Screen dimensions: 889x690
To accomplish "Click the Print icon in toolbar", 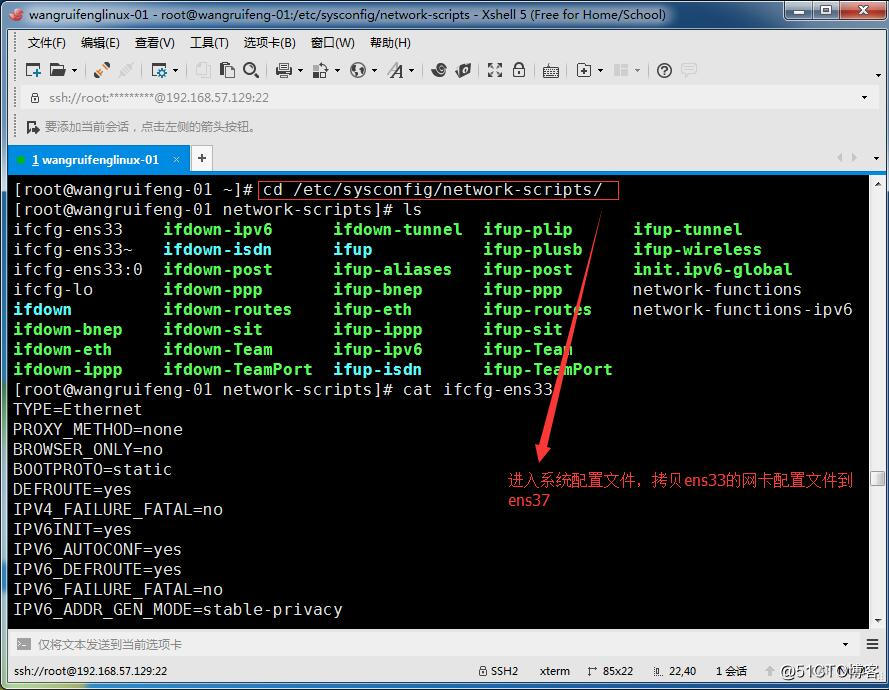I will pos(283,70).
